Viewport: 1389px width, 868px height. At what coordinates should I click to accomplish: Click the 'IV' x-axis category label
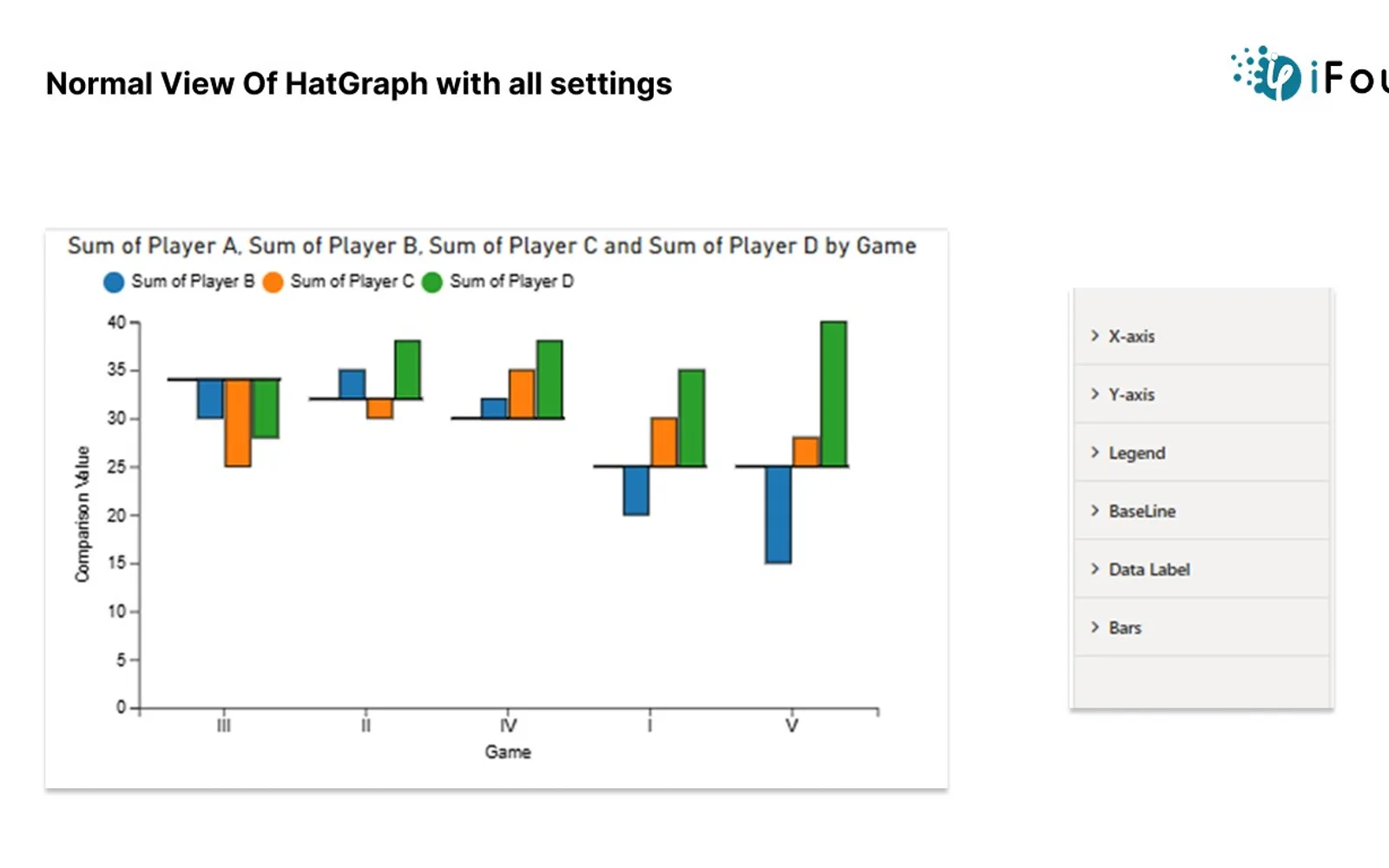point(508,726)
